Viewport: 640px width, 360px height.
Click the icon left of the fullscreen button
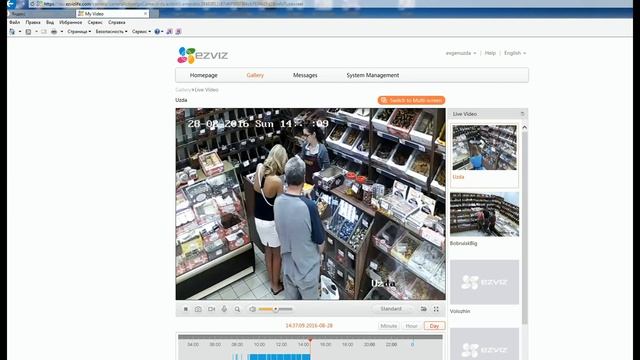424,309
